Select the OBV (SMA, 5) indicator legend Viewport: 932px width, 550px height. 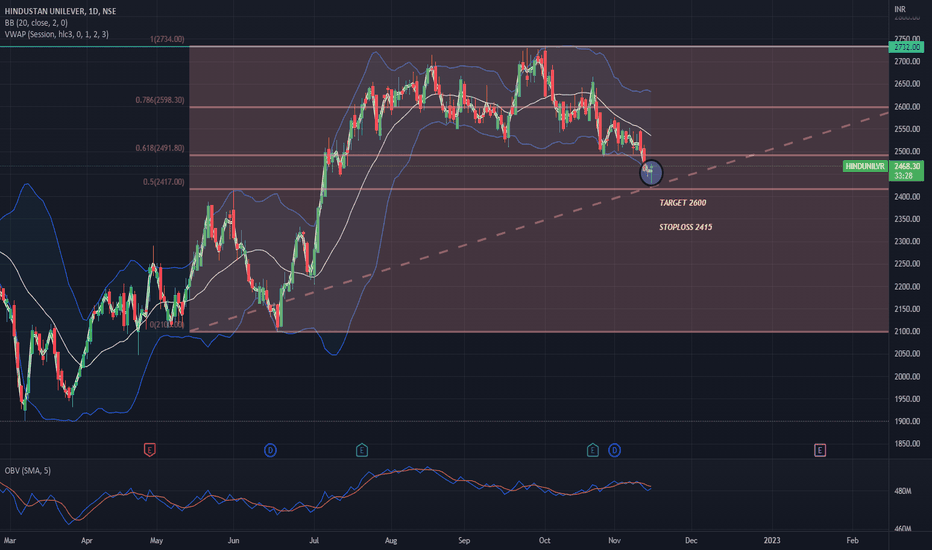28,470
